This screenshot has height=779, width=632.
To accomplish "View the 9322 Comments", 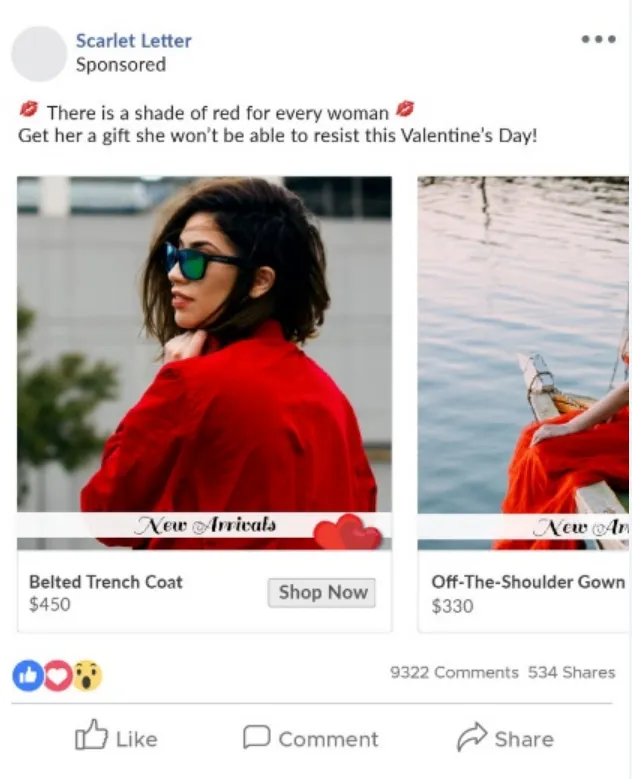I will click(454, 672).
